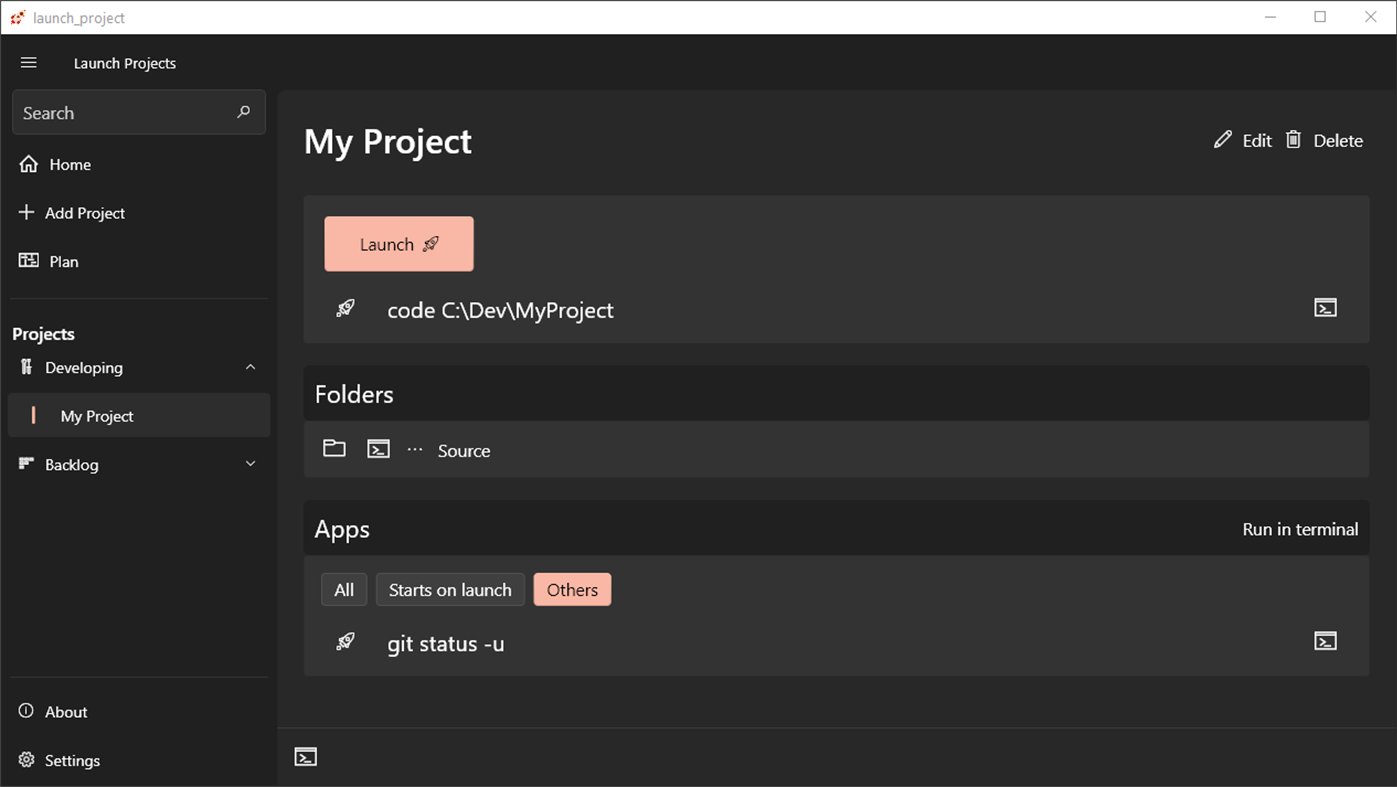Click Run in terminal

click(1299, 529)
